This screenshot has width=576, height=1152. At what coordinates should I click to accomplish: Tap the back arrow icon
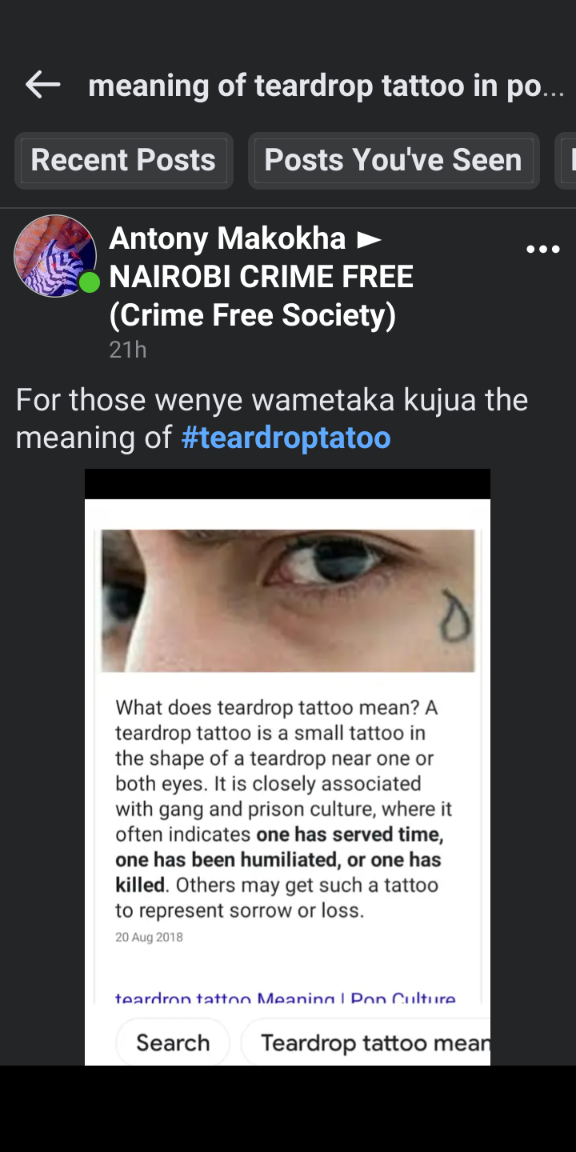coord(43,86)
